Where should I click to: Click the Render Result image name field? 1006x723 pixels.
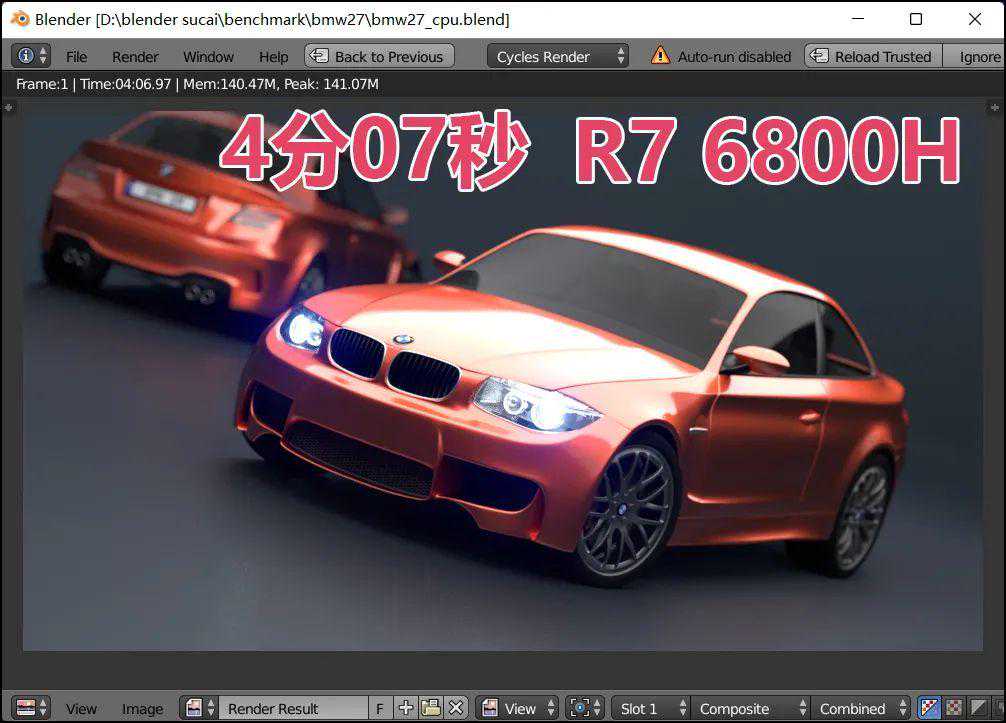tap(292, 708)
